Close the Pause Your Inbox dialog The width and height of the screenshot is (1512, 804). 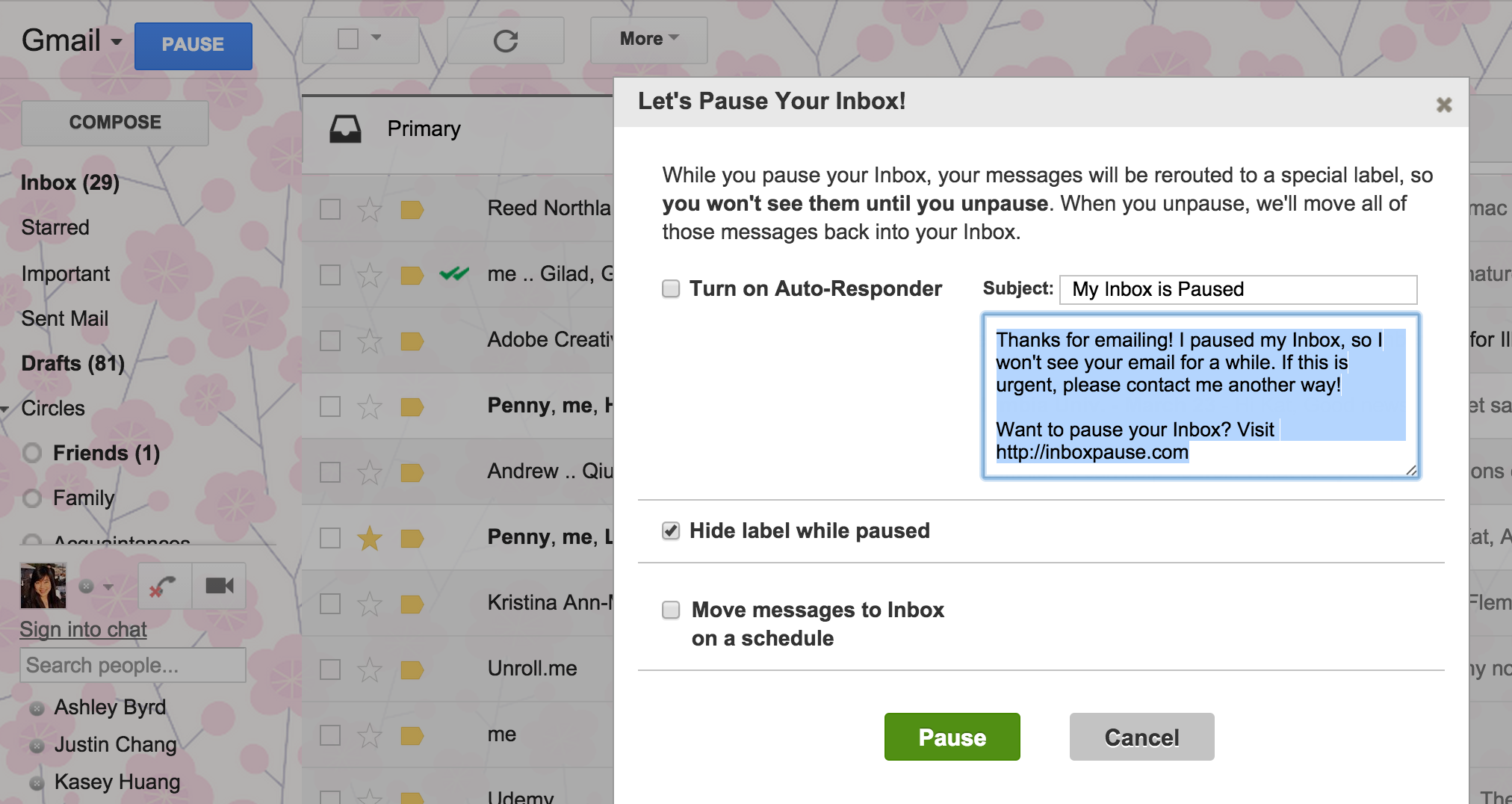(x=1444, y=105)
